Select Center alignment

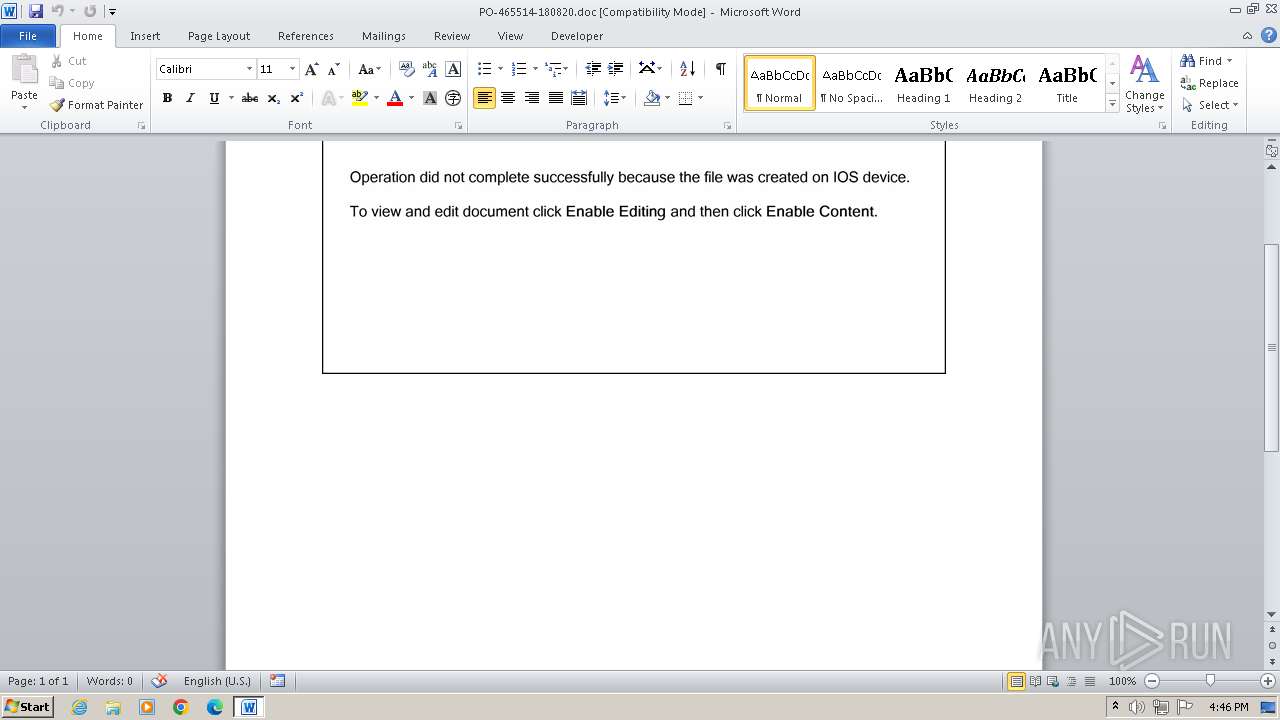point(508,98)
